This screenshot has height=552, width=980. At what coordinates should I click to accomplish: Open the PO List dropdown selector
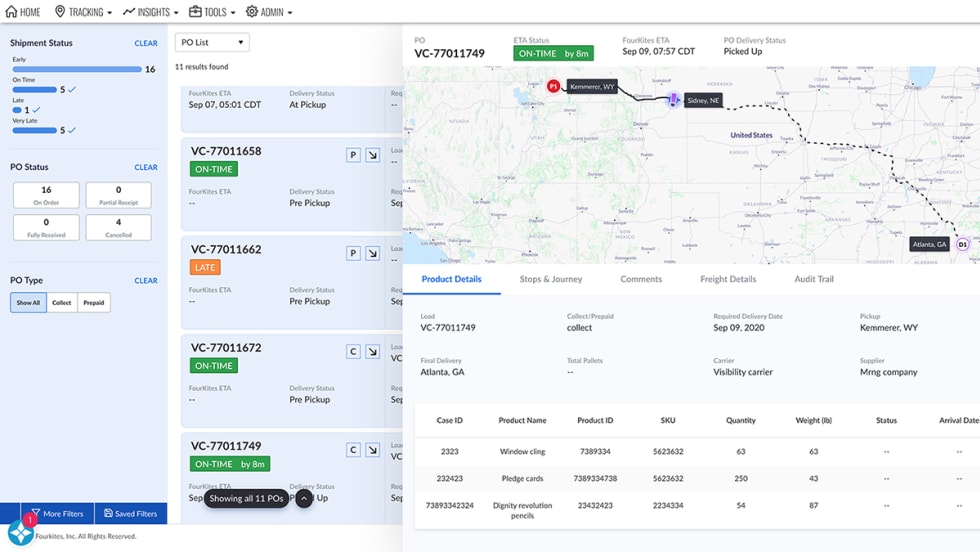click(x=212, y=42)
